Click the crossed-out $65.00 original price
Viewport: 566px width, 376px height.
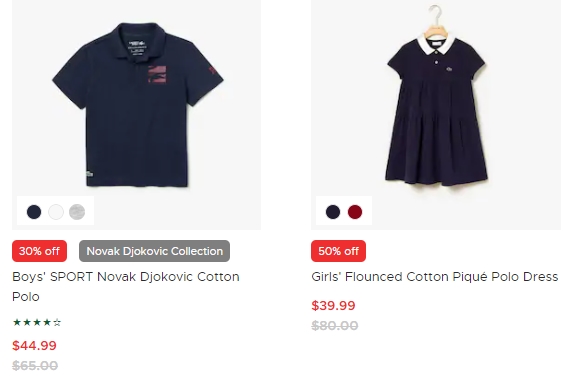pyautogui.click(x=35, y=366)
